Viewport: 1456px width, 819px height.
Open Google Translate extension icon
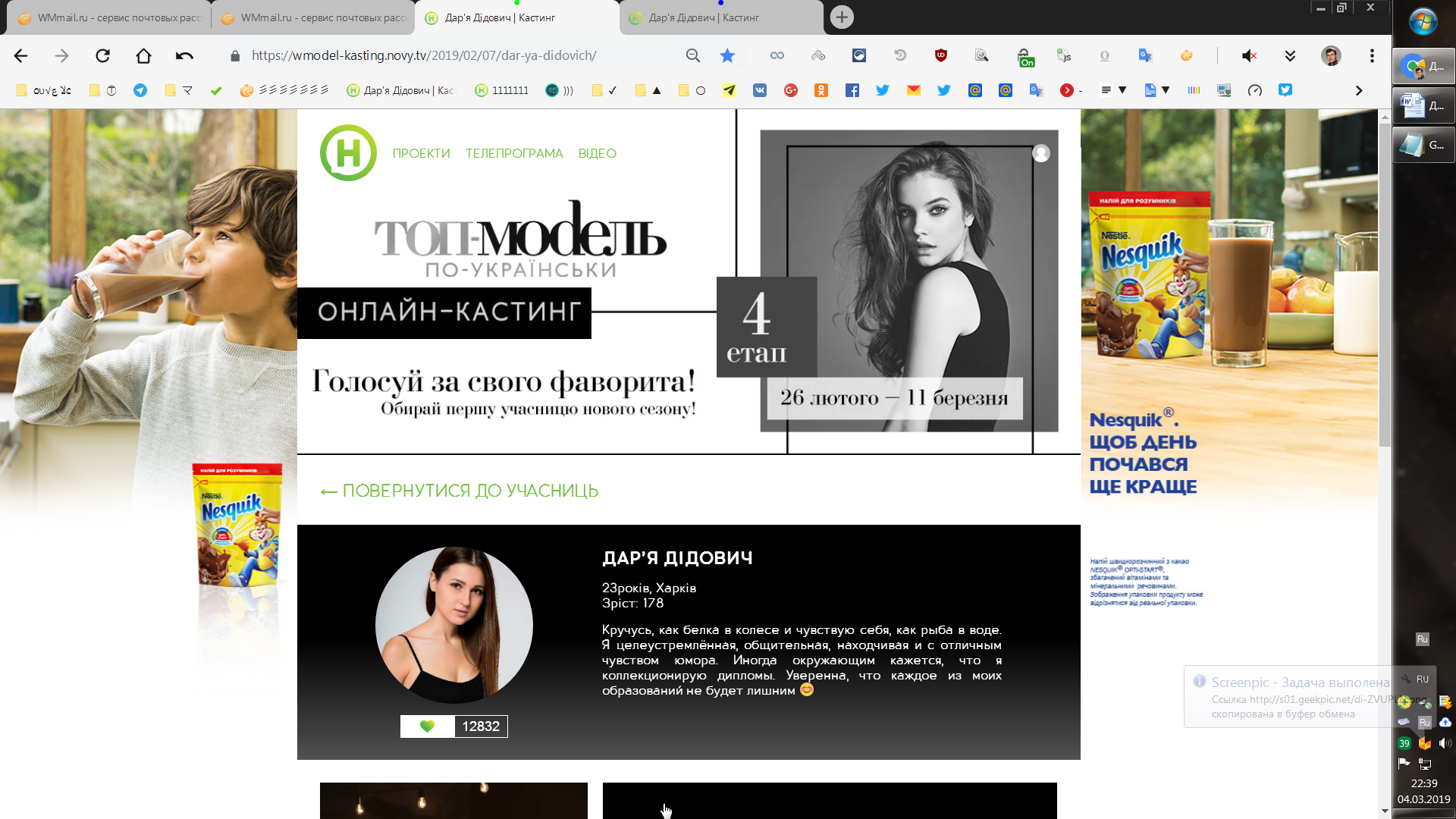(1145, 55)
